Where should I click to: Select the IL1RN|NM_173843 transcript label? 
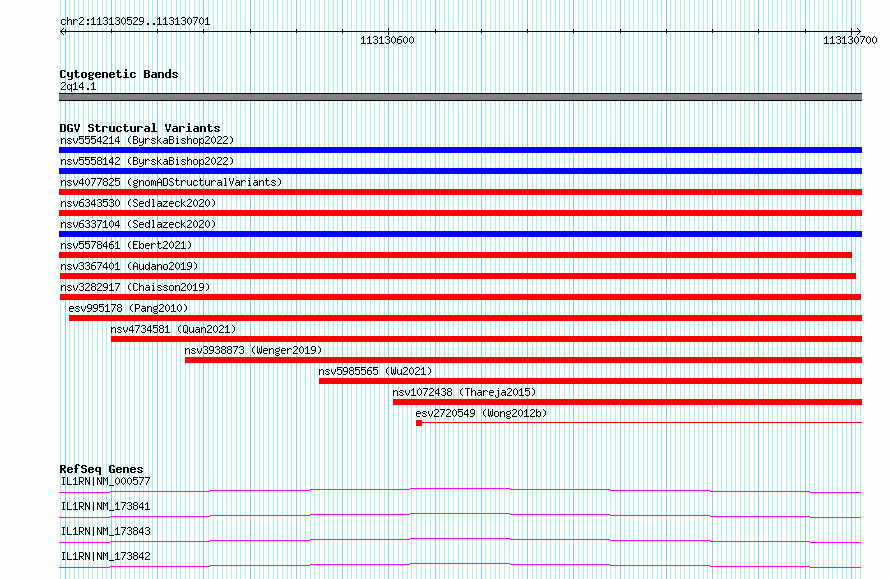[106, 531]
